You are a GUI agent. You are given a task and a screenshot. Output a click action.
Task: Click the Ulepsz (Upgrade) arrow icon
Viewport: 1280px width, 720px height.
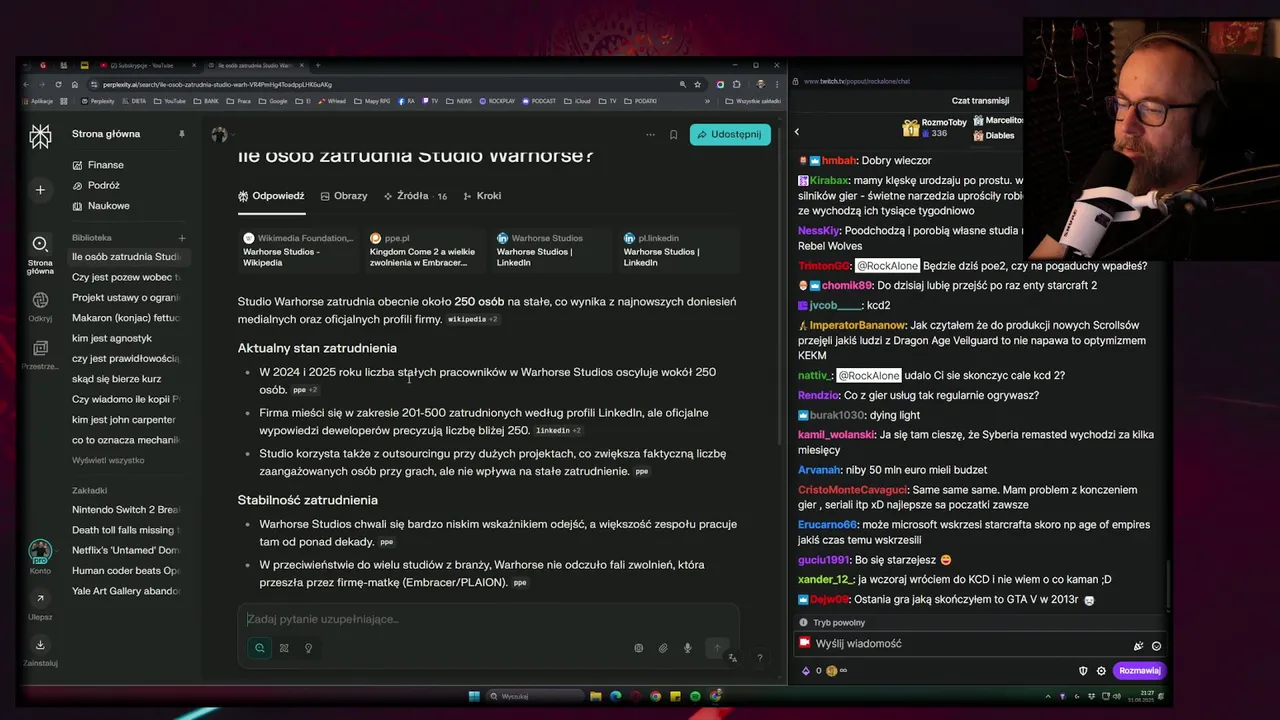tap(40, 598)
